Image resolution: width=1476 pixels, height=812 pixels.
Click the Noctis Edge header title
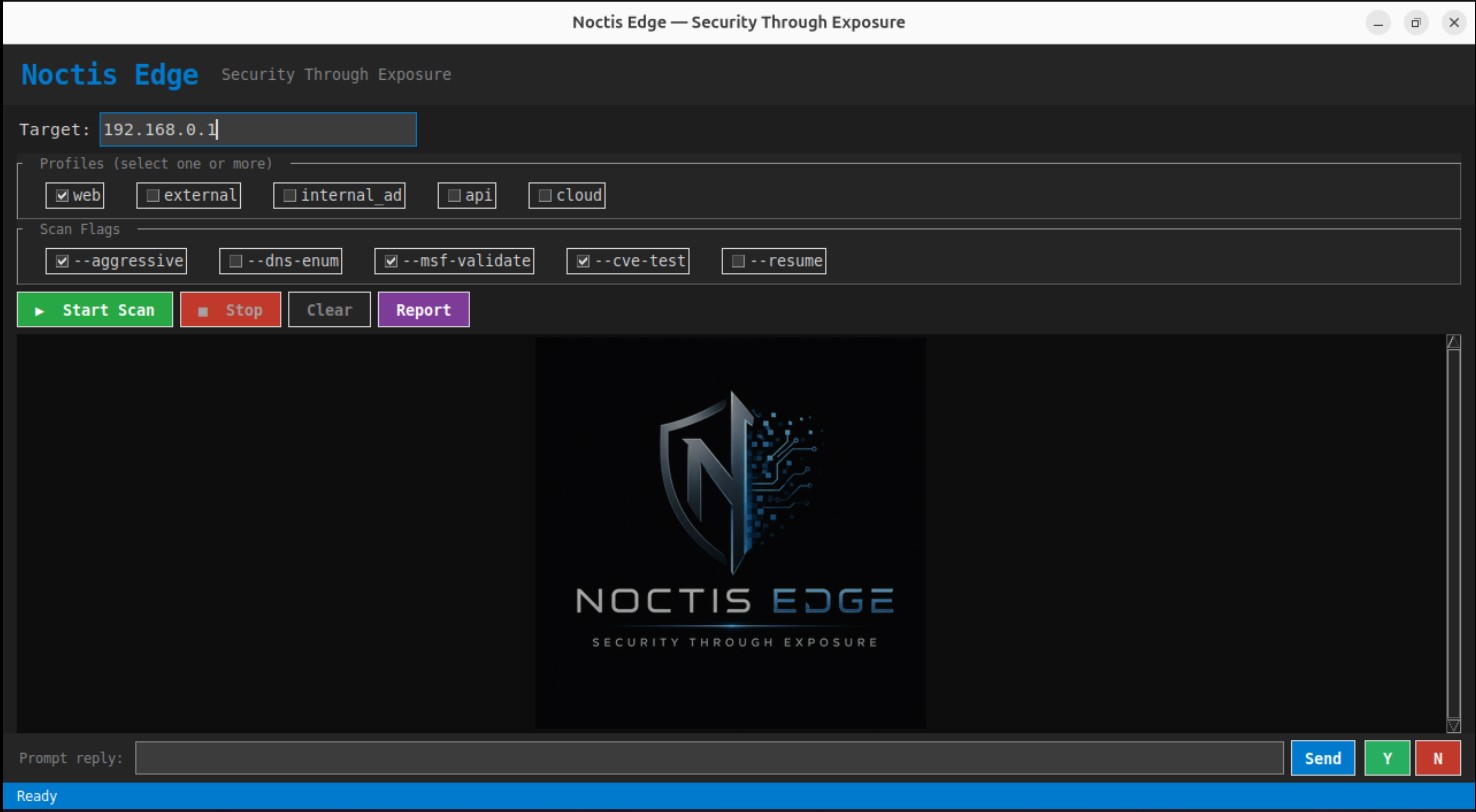click(110, 75)
